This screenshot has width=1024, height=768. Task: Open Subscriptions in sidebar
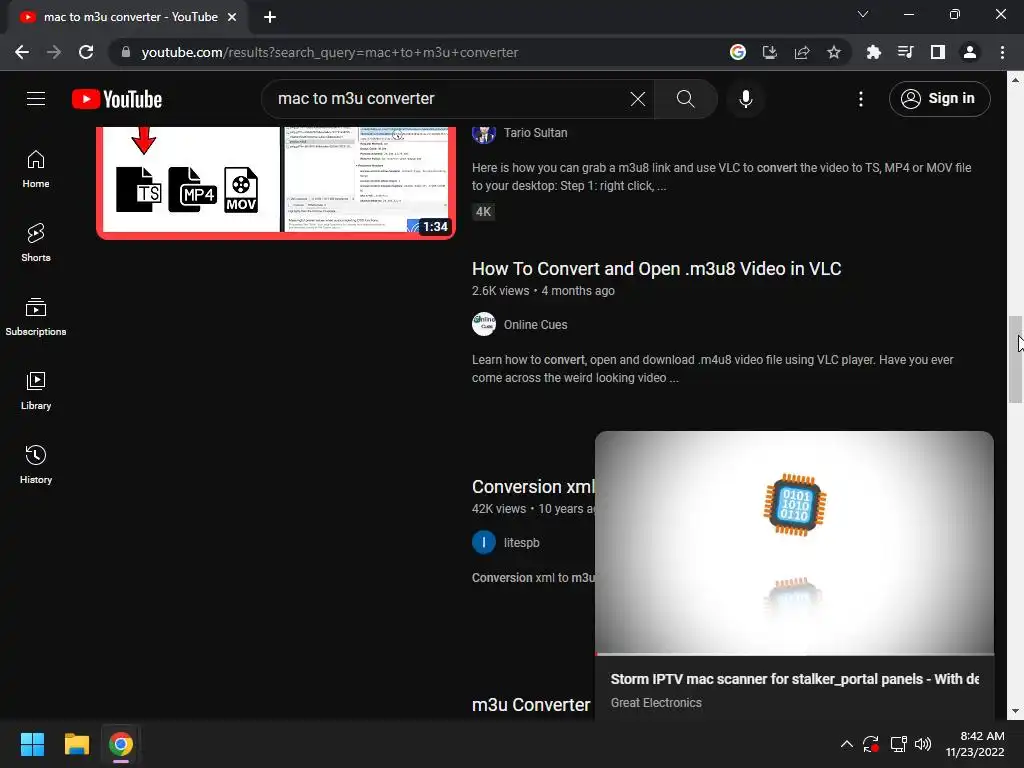coord(36,317)
